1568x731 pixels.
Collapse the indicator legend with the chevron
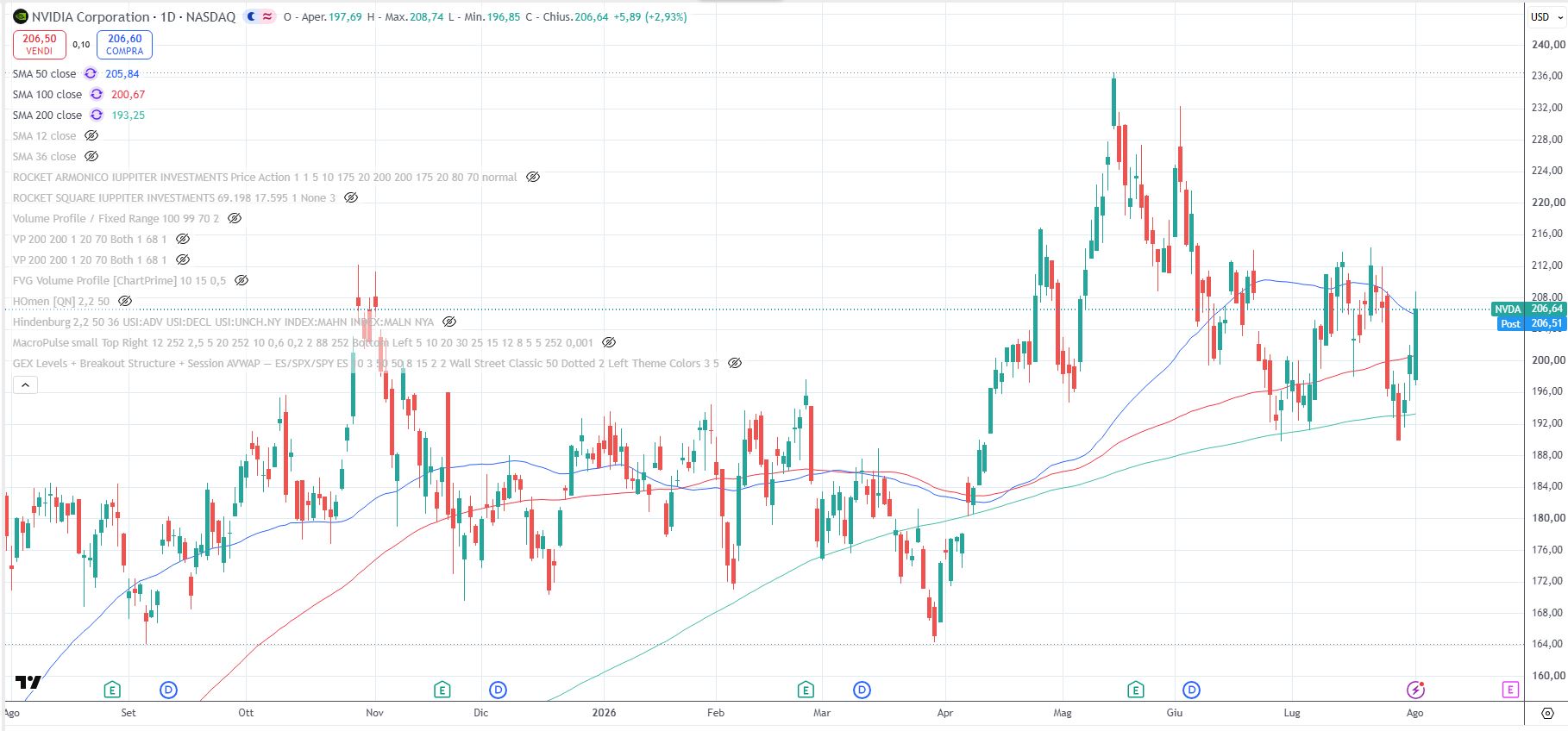click(25, 384)
